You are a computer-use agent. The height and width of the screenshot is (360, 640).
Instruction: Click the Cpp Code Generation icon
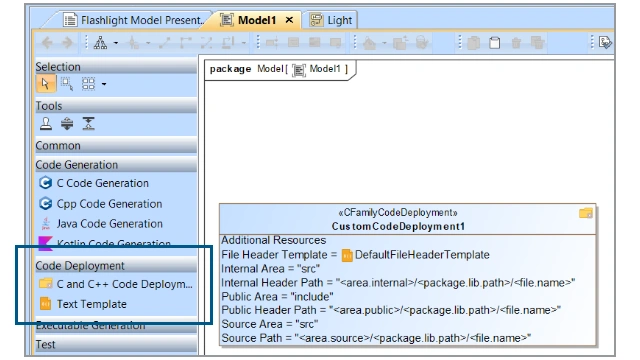(45, 203)
